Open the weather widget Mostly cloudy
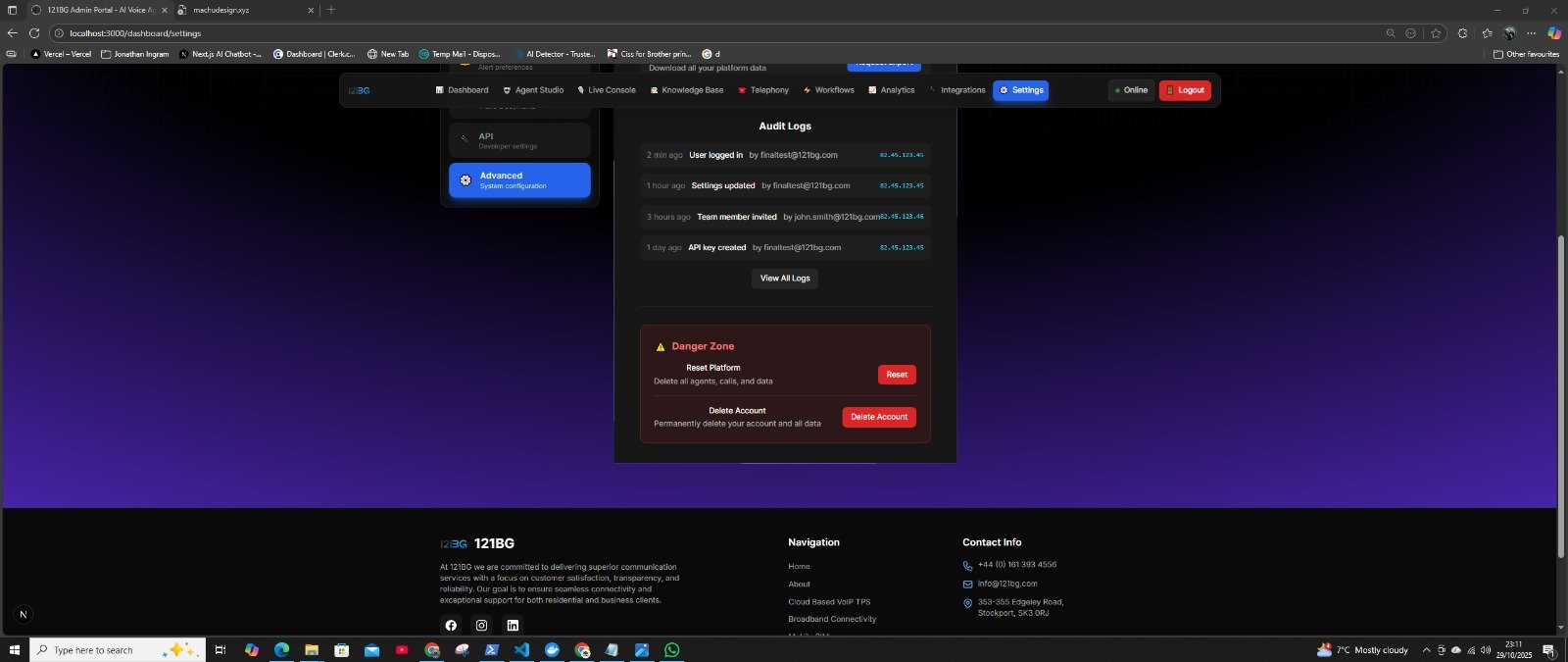The height and width of the screenshot is (662, 1568). (1362, 649)
